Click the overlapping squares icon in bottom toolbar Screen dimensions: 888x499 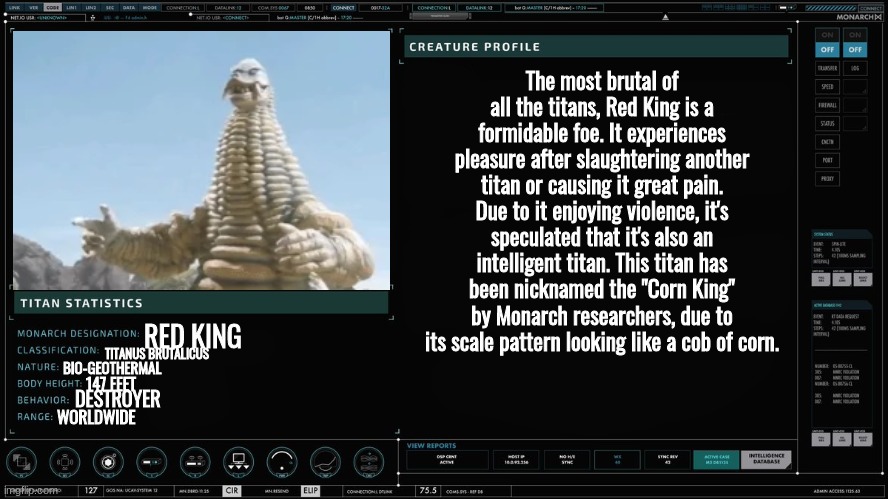22,462
